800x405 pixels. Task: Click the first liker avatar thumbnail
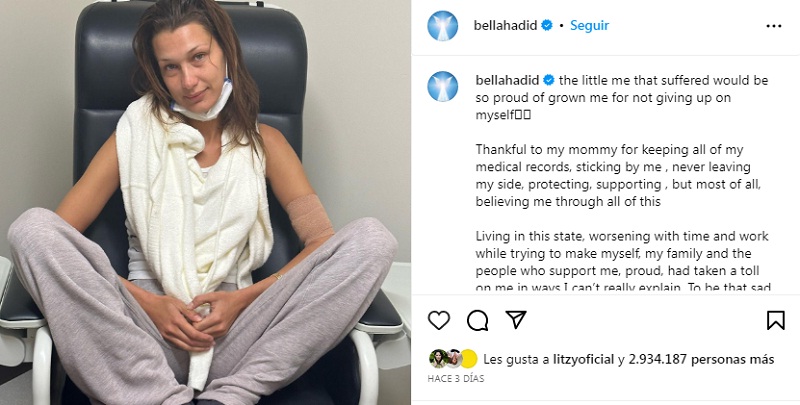pyautogui.click(x=438, y=359)
